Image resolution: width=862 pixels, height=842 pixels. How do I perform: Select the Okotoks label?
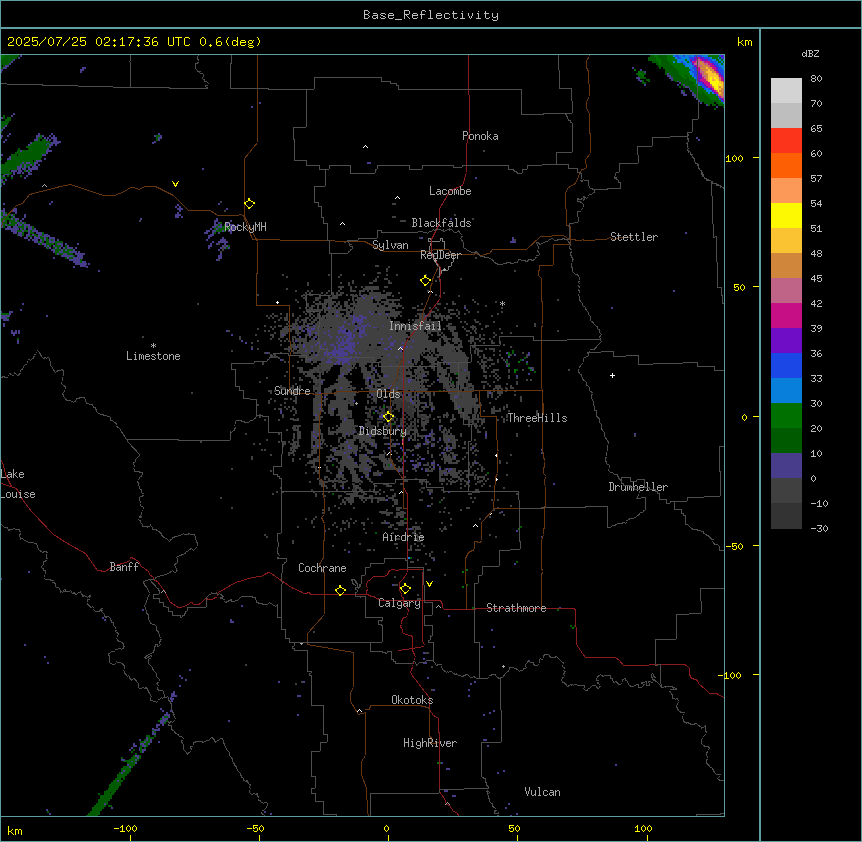412,700
